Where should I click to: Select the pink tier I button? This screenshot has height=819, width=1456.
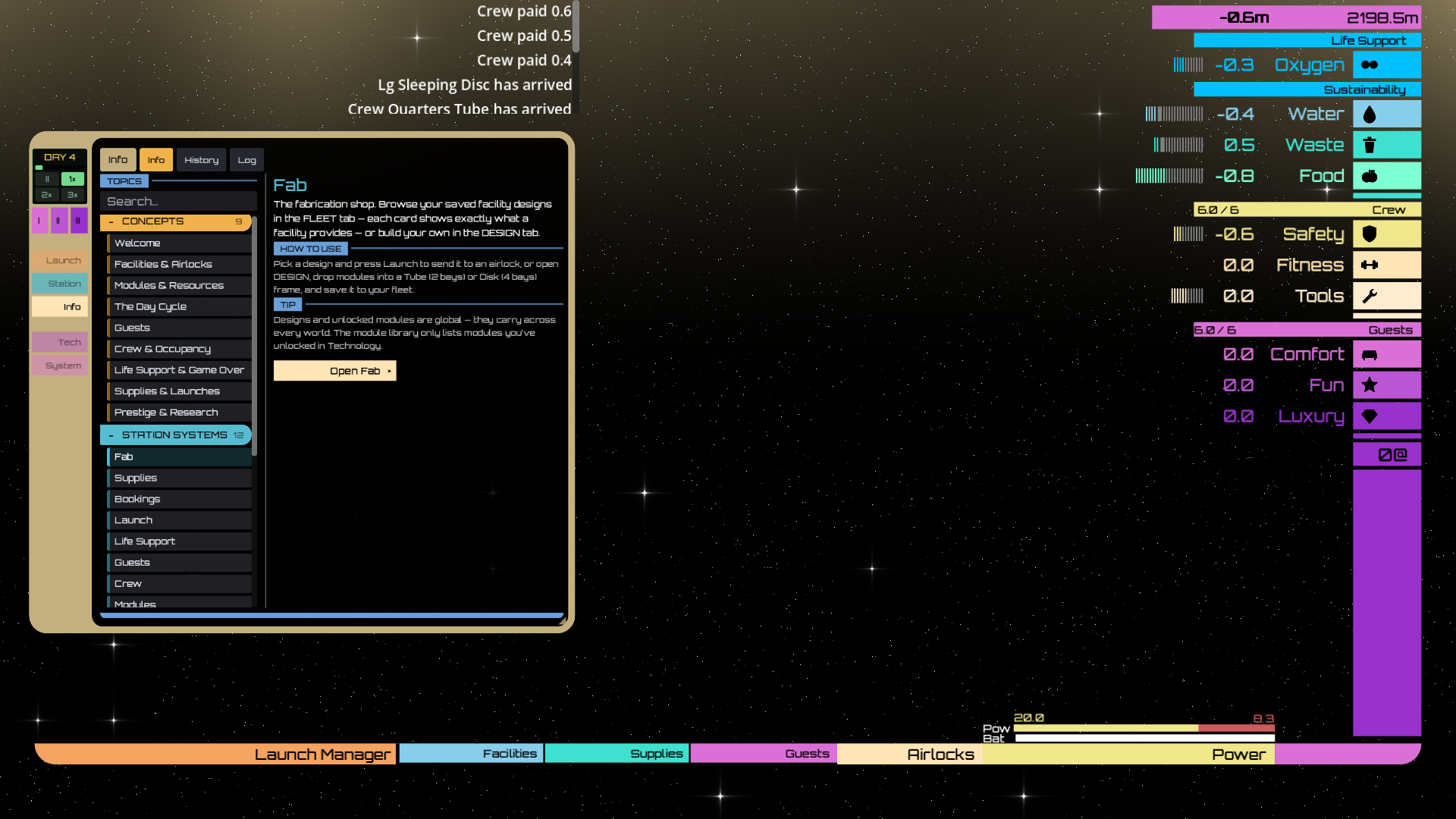[x=39, y=221]
